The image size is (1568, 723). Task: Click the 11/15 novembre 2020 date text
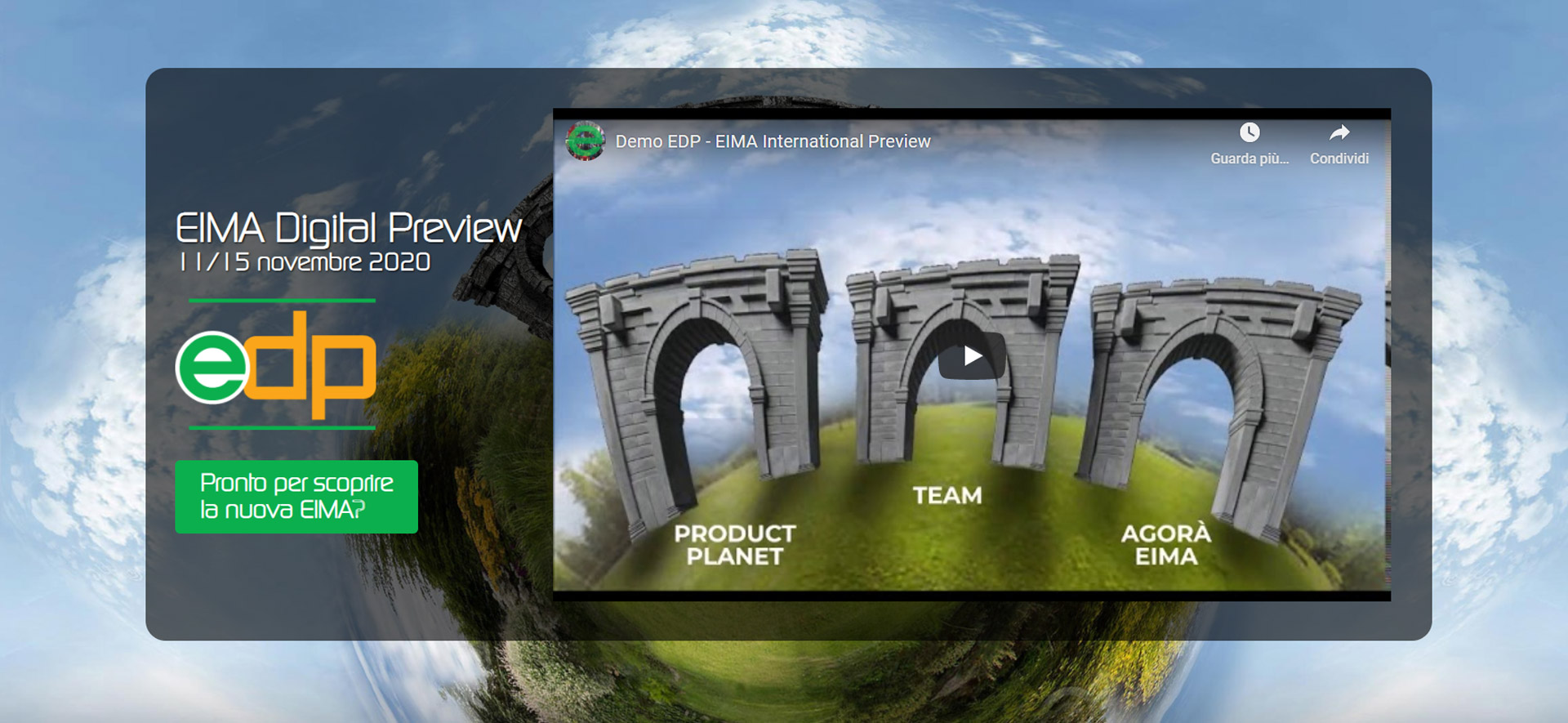(x=304, y=262)
